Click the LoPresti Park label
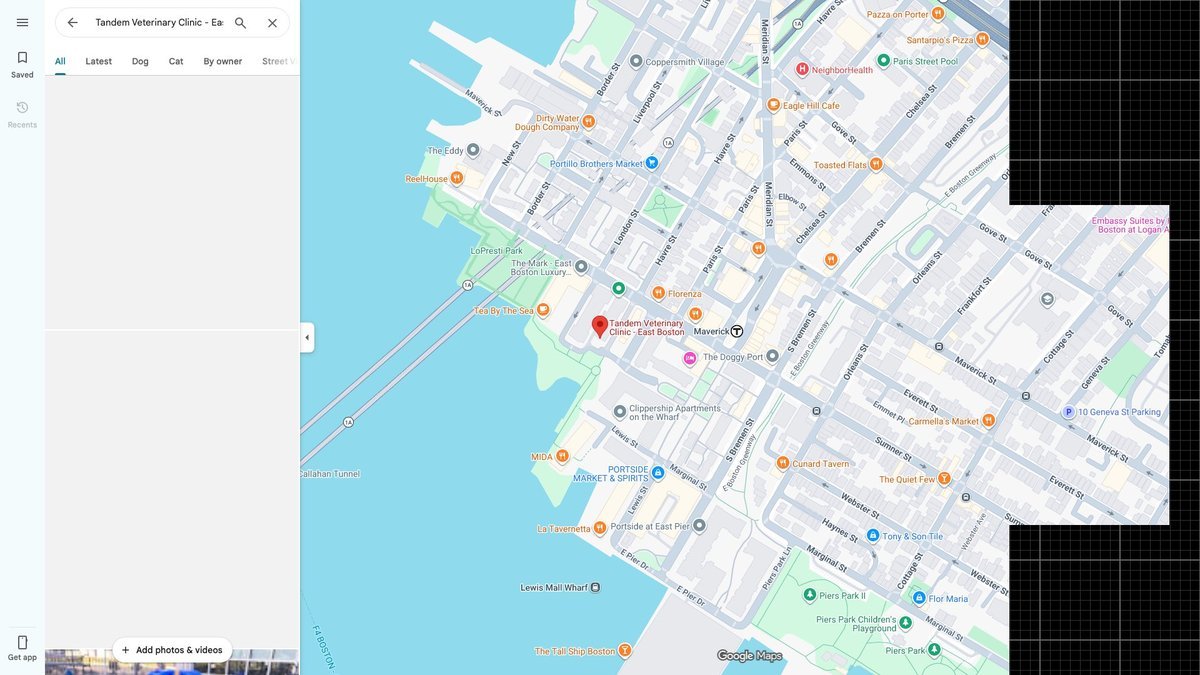The height and width of the screenshot is (675, 1200). (497, 251)
